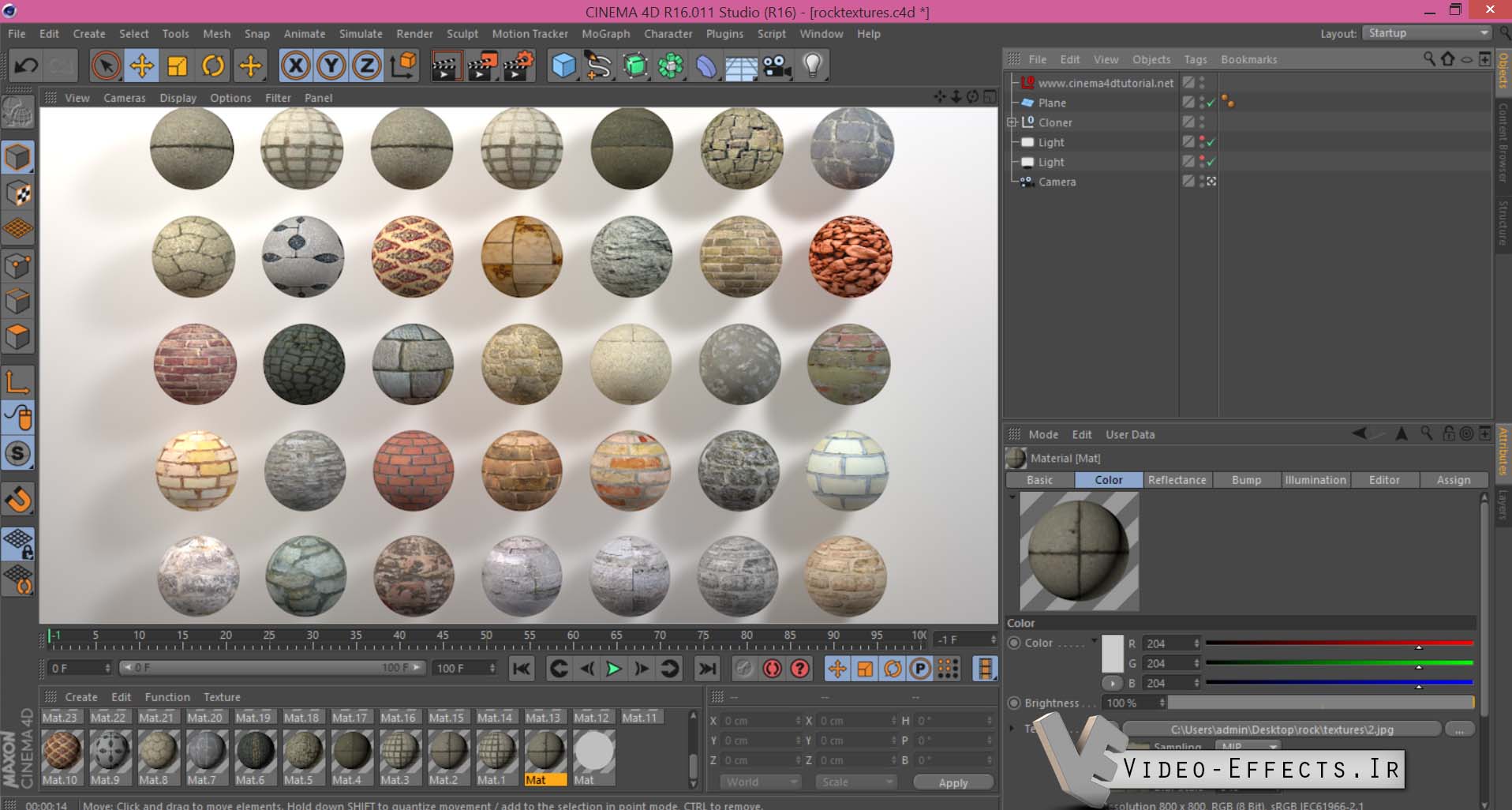This screenshot has height=810, width=1512.
Task: Click the coordinate system icon
Action: (402, 66)
